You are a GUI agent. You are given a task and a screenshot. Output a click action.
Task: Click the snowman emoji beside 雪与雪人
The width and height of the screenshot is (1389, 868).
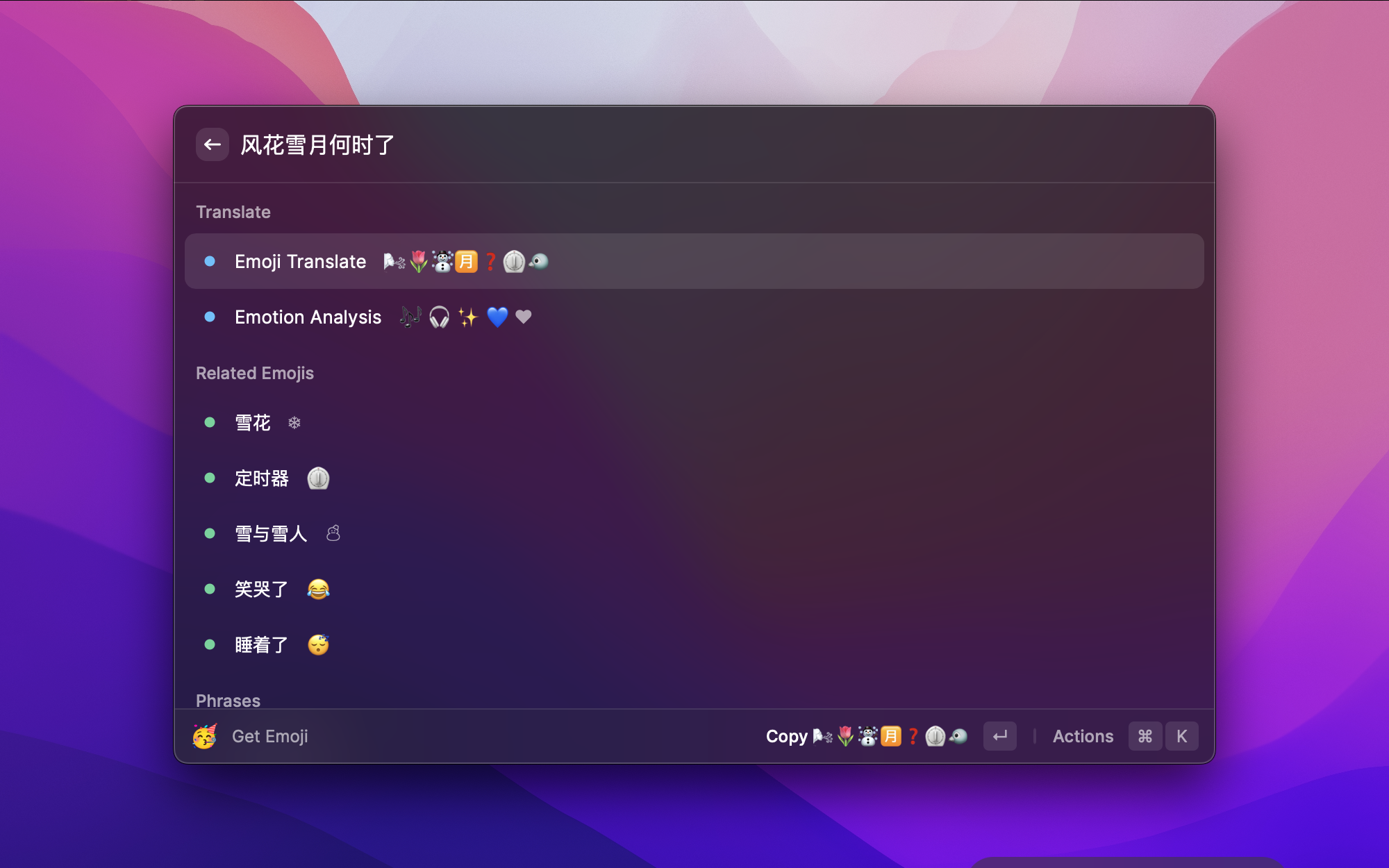tap(333, 533)
